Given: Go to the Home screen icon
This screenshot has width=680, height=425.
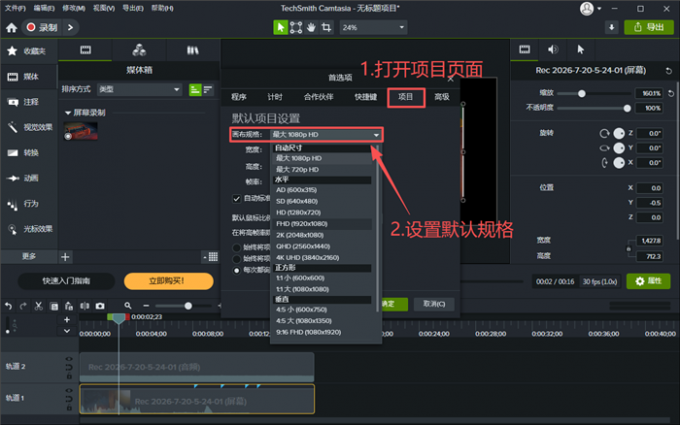Looking at the screenshot, I should pos(11,28).
